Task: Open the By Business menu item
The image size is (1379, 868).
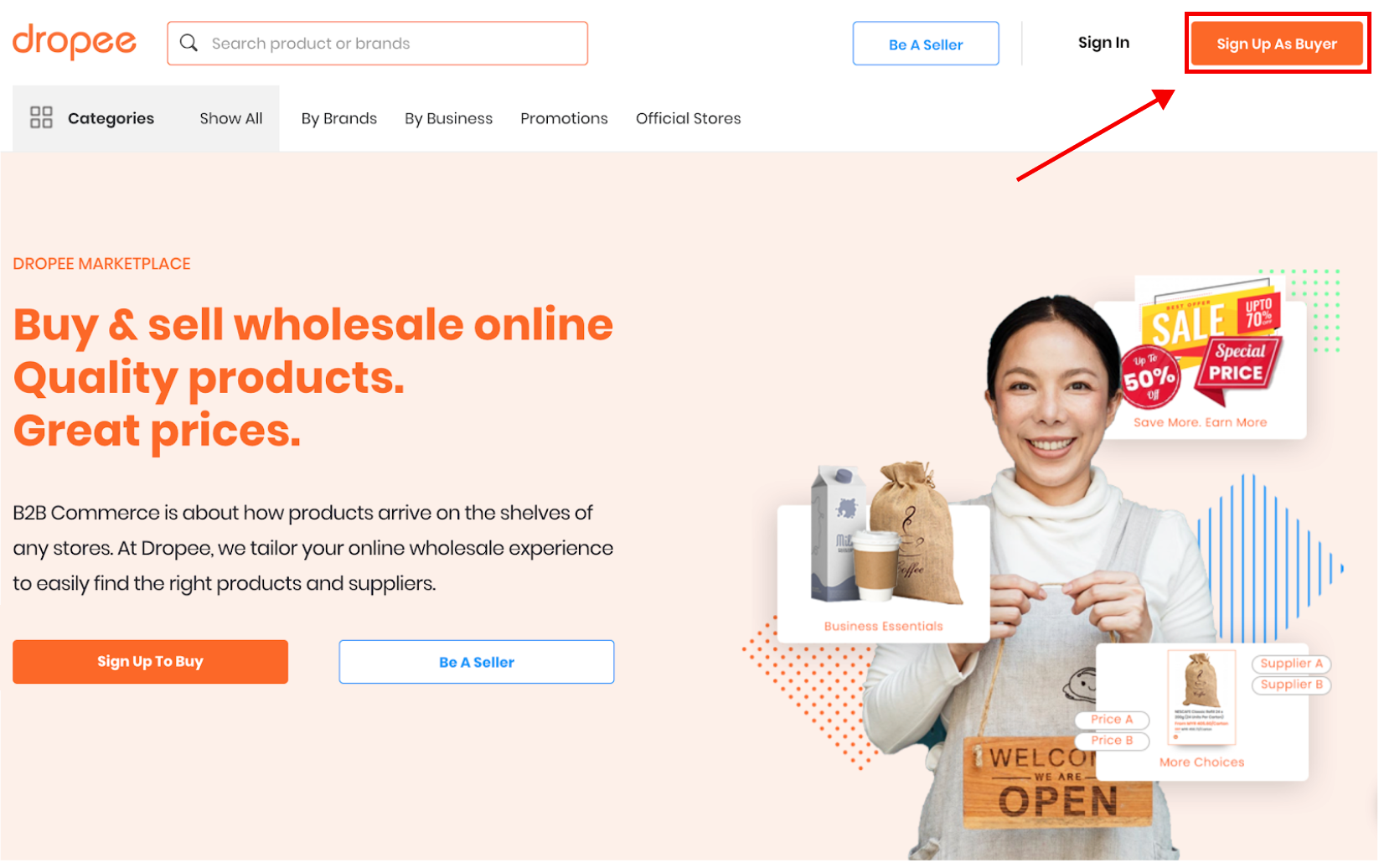Action: click(449, 118)
